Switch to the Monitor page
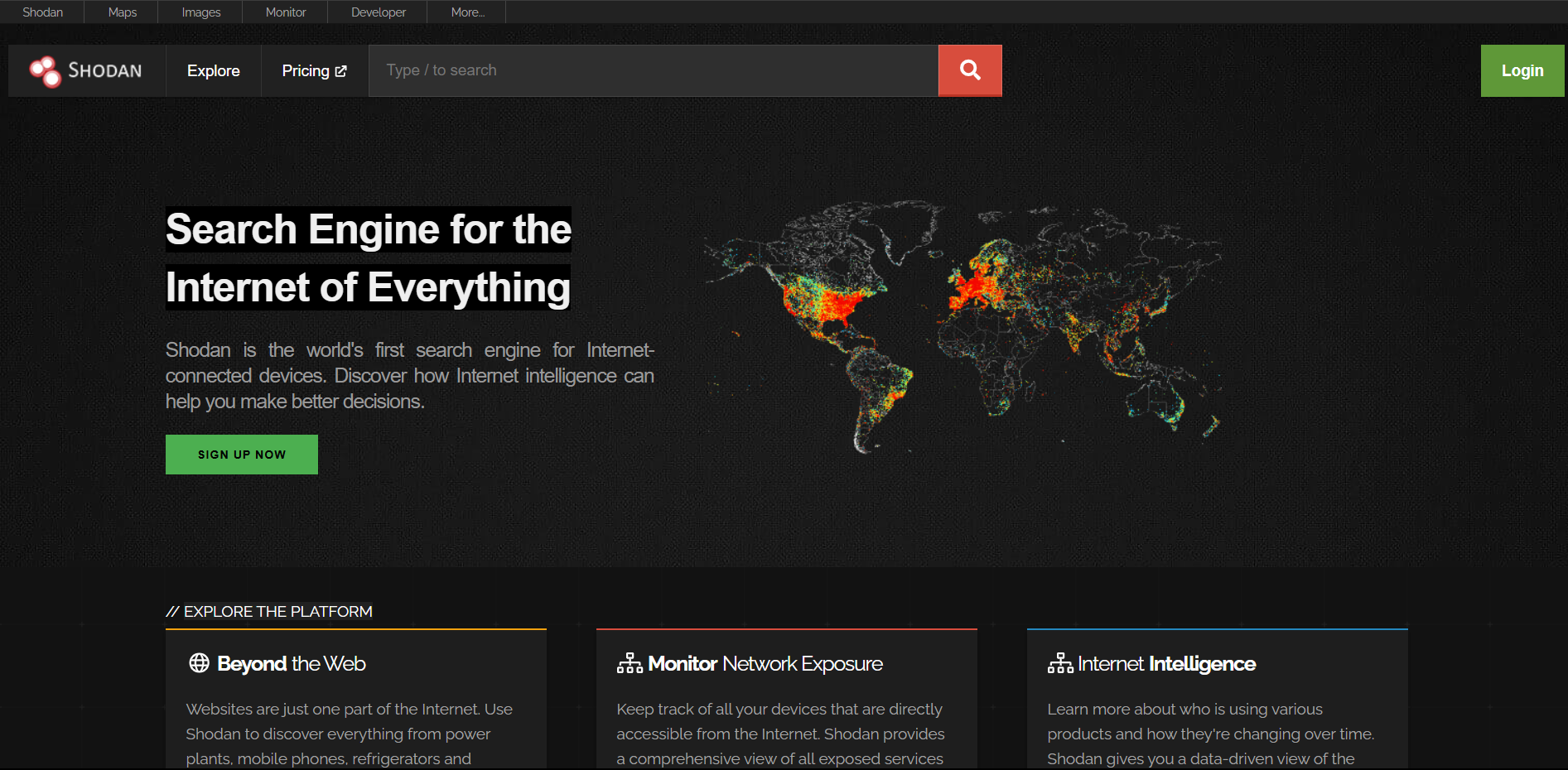This screenshot has width=1568, height=770. coord(285,12)
